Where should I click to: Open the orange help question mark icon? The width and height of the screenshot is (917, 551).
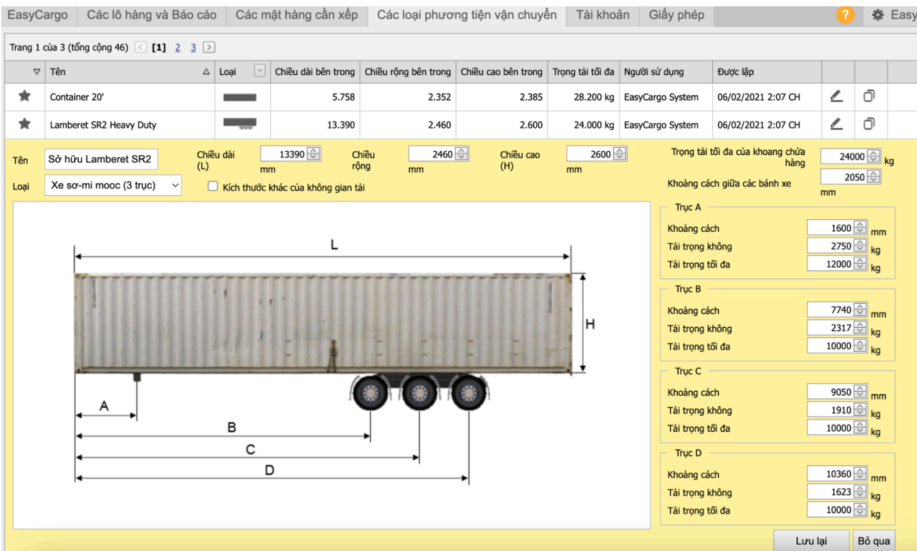[845, 15]
